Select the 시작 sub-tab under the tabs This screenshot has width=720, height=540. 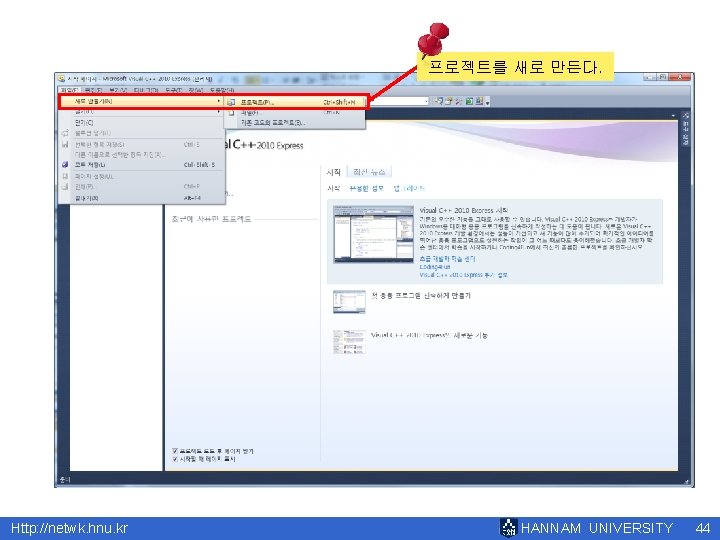pyautogui.click(x=334, y=188)
